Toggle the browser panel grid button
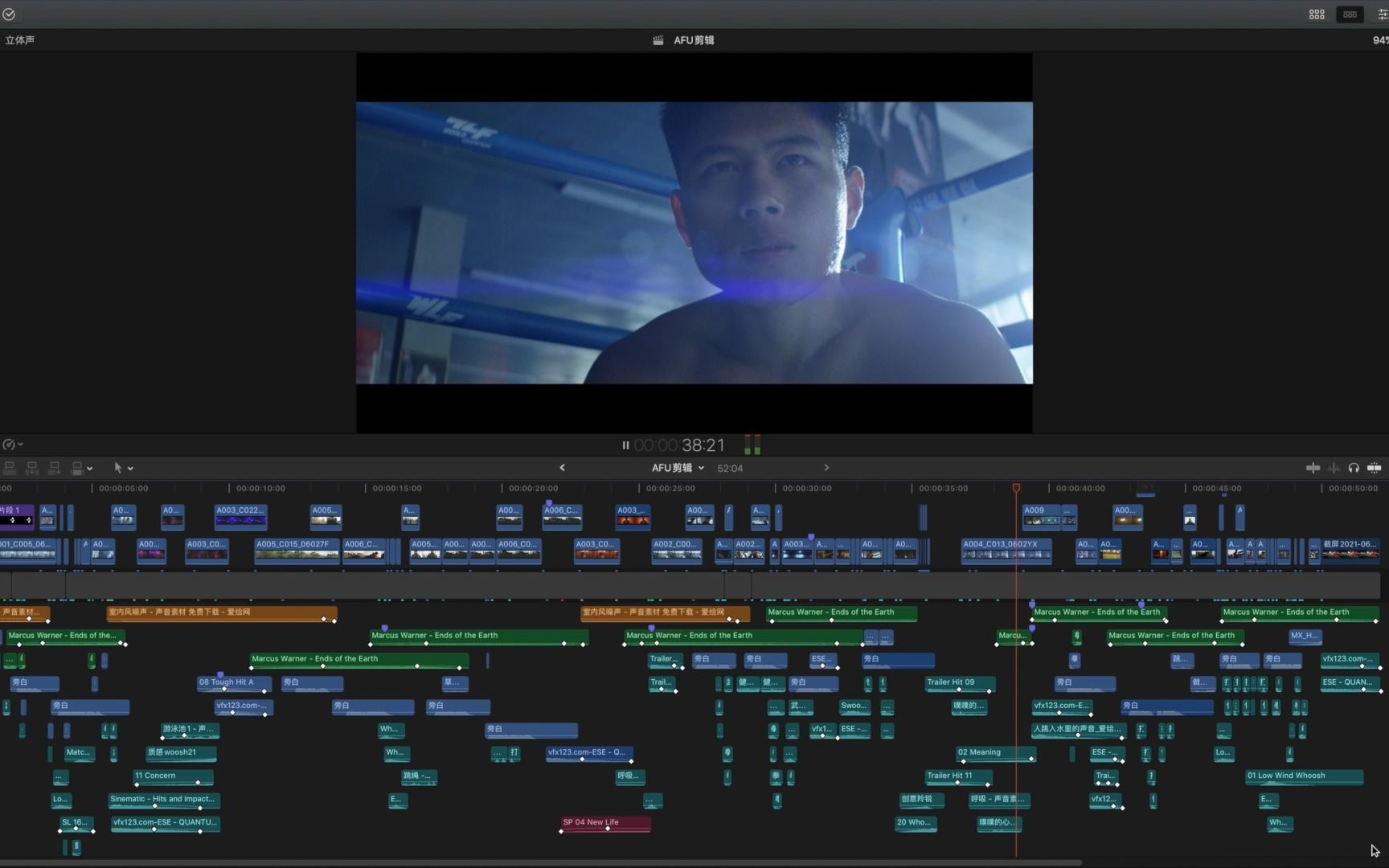 [1317, 14]
